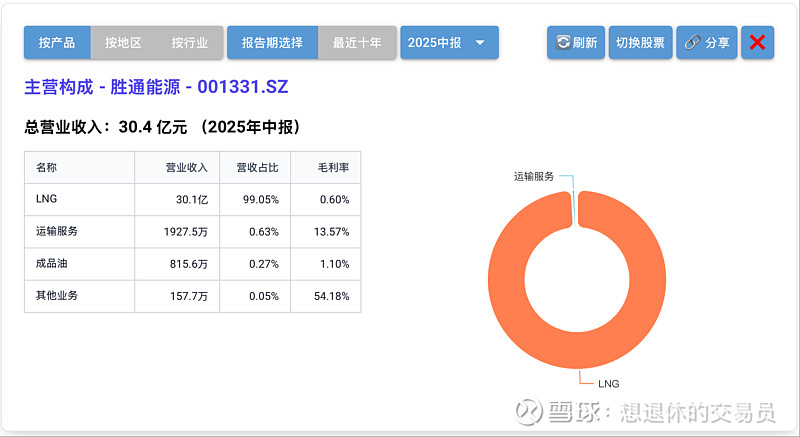The image size is (800, 437).
Task: Click the 分享 share button
Action: coord(707,42)
